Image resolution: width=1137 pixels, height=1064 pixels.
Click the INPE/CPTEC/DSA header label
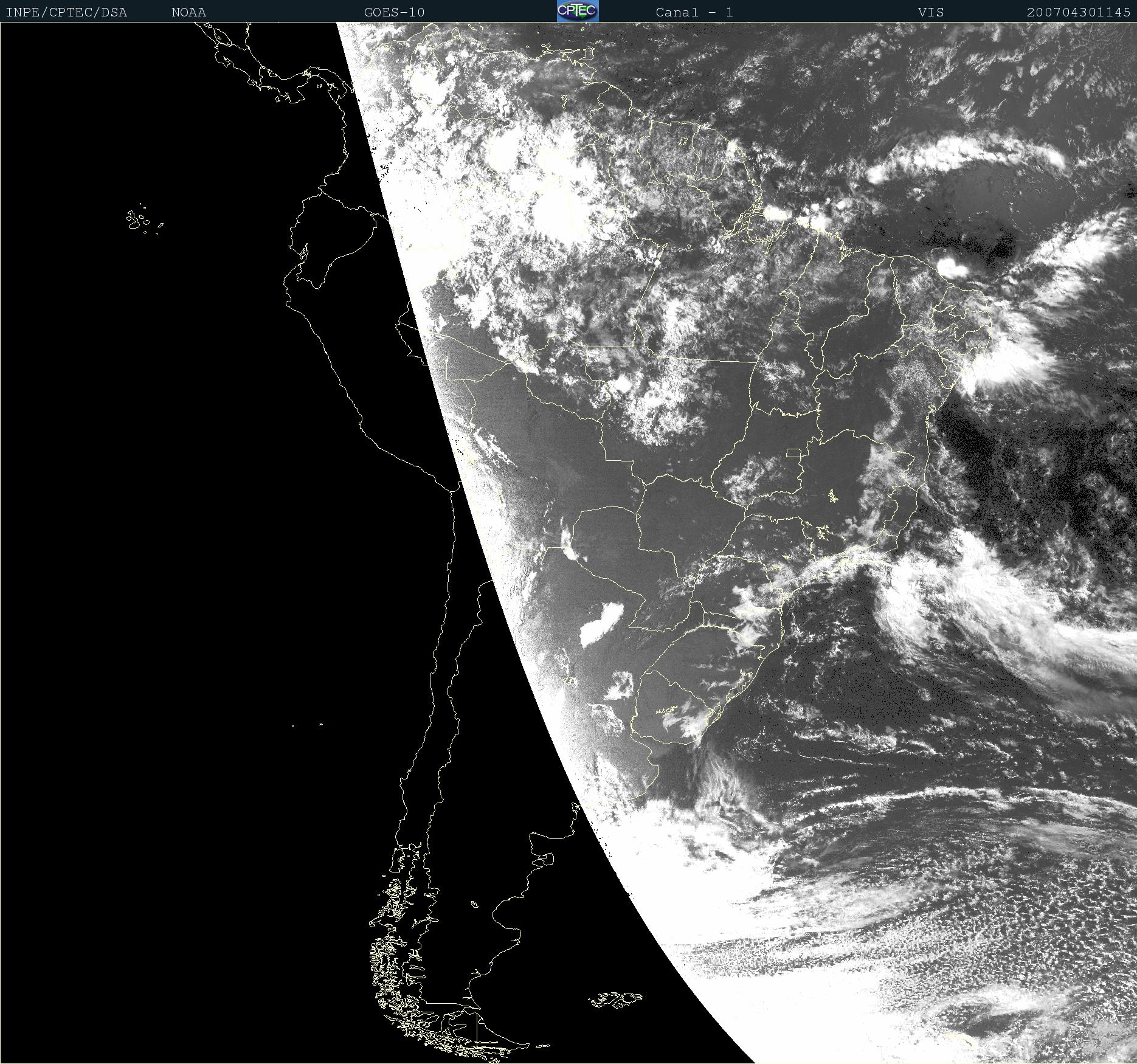coord(66,12)
